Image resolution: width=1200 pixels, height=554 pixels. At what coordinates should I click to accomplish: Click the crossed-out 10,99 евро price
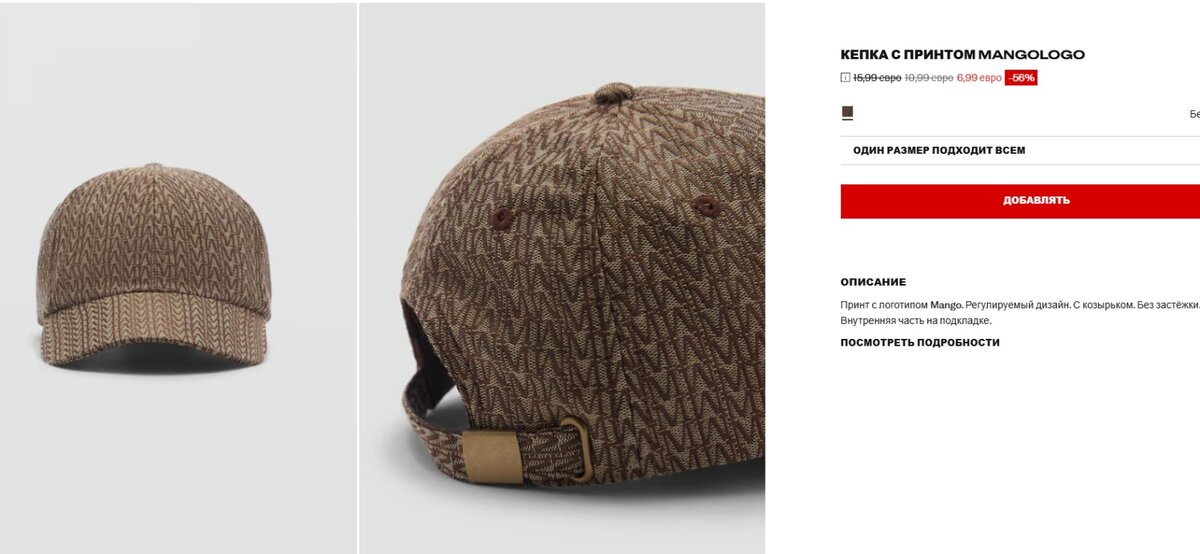929,78
